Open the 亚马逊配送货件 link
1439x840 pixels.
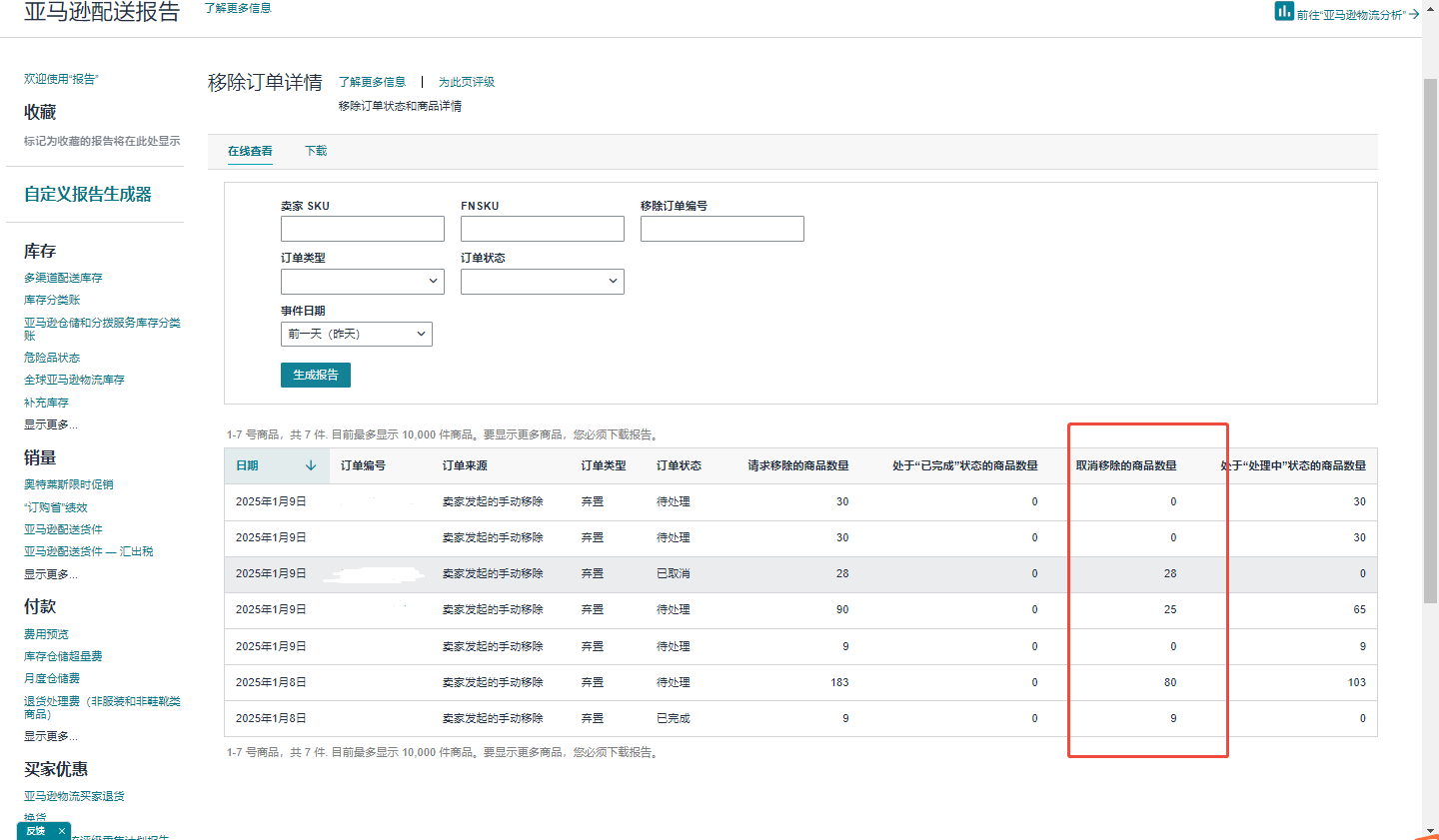pos(63,529)
